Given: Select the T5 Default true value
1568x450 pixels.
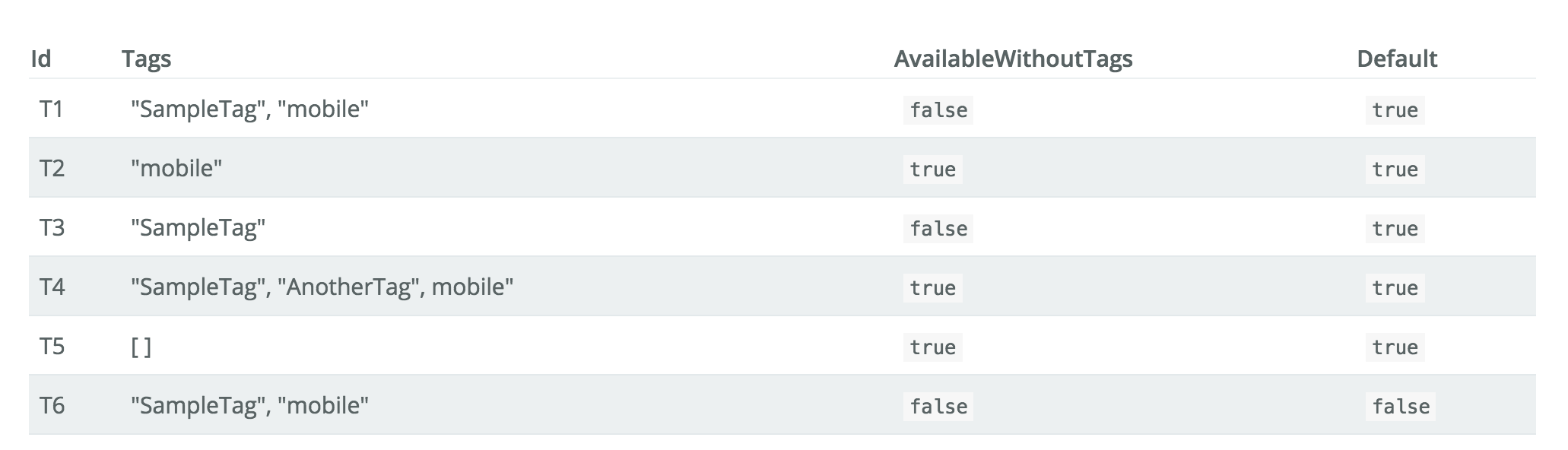Looking at the screenshot, I should coord(1395,347).
